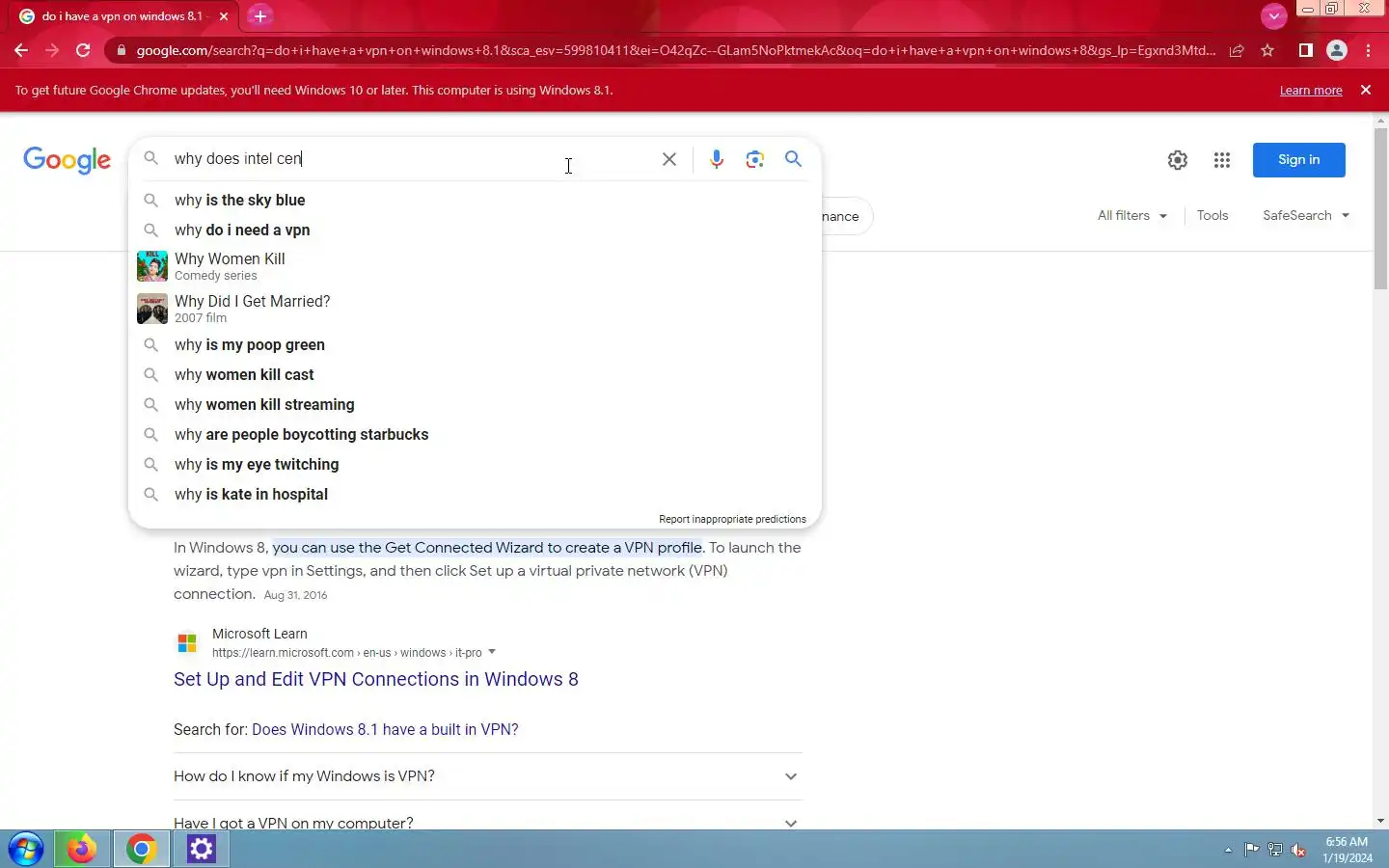This screenshot has height=868, width=1389.
Task: Select suggestion 'why women kill streaming'
Action: (475, 405)
